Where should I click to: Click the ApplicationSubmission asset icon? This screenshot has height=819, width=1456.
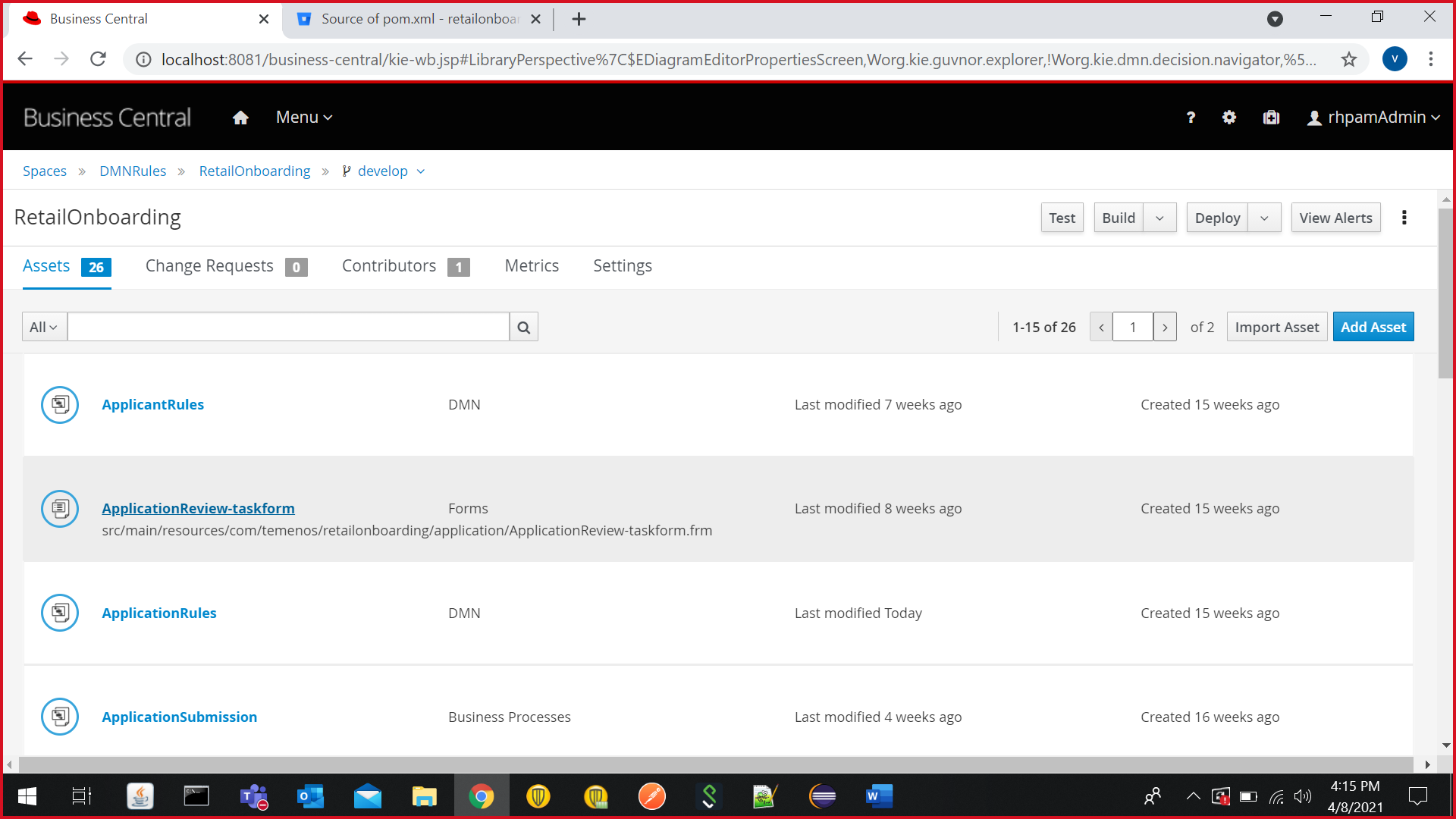pyautogui.click(x=60, y=717)
